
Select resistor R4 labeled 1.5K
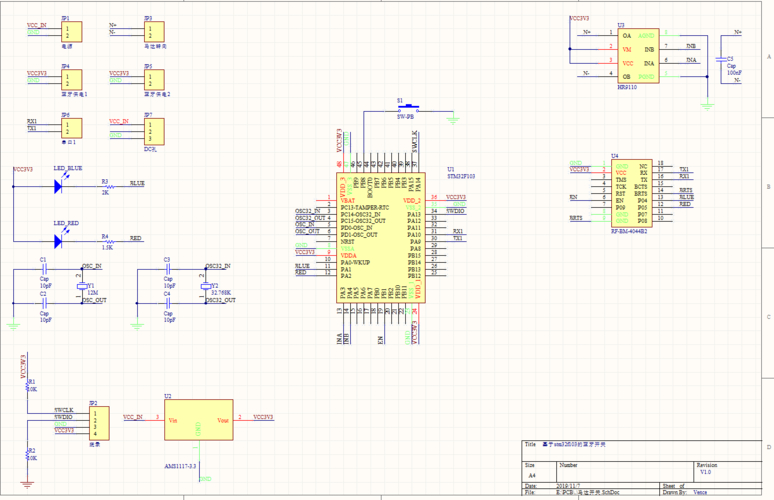point(106,240)
